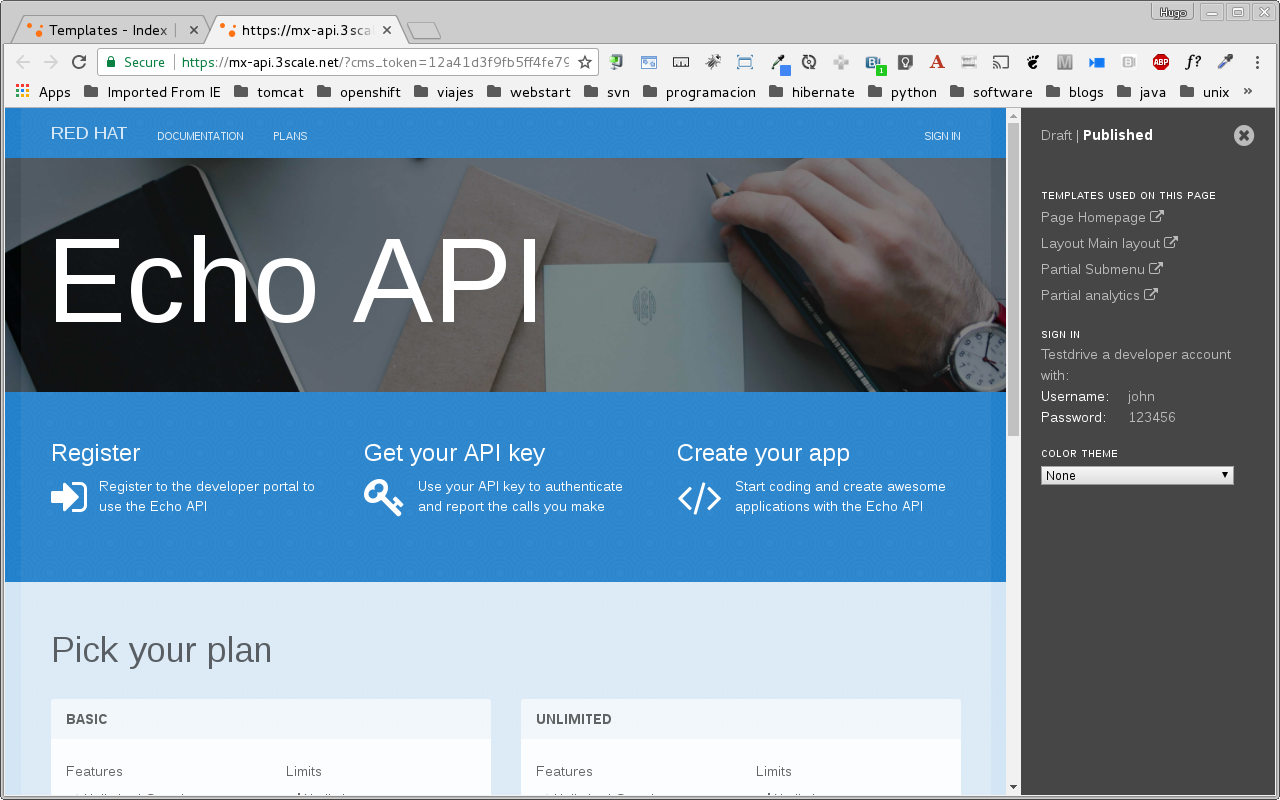This screenshot has height=800, width=1280.
Task: Open the Documentation menu item on the portal
Action: pyautogui.click(x=200, y=136)
